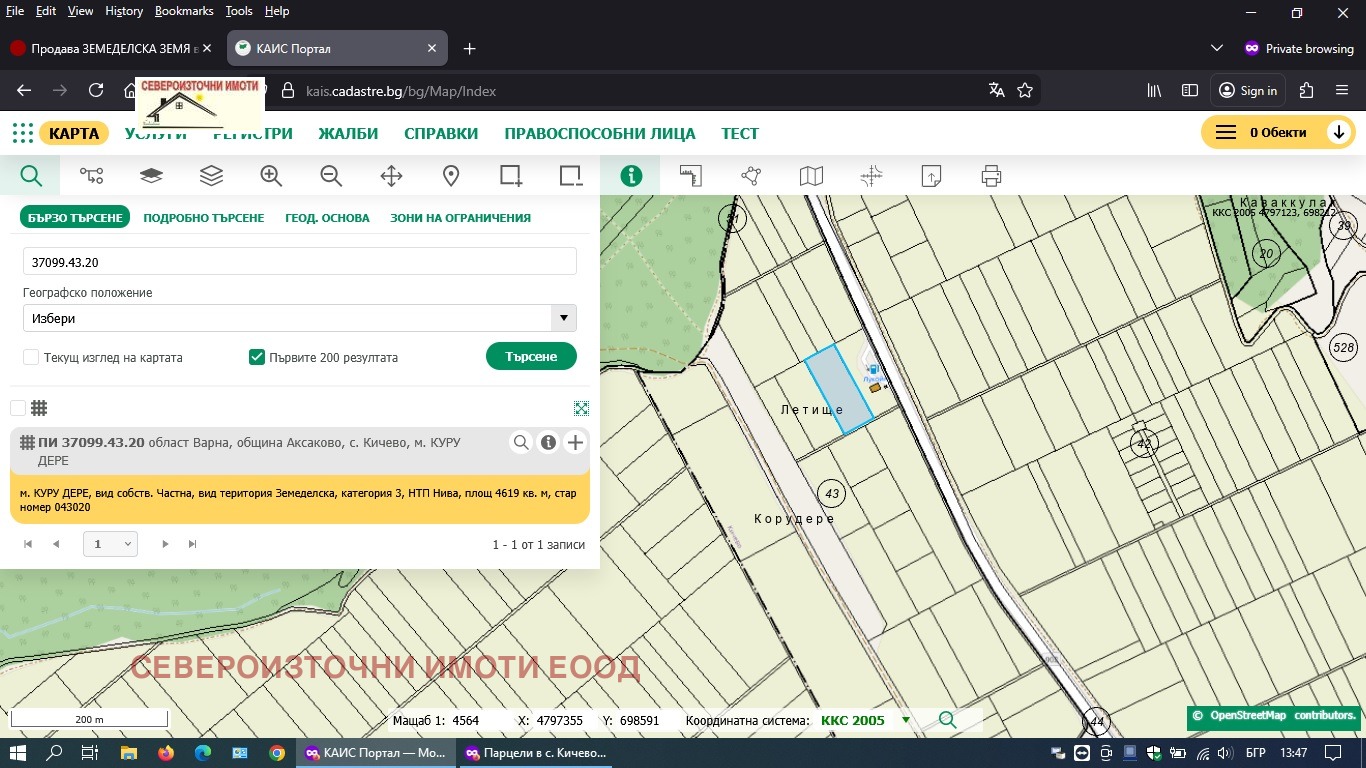Enable 'Текущ изглед на картата' checkbox
Image resolution: width=1366 pixels, height=768 pixels.
[31, 357]
